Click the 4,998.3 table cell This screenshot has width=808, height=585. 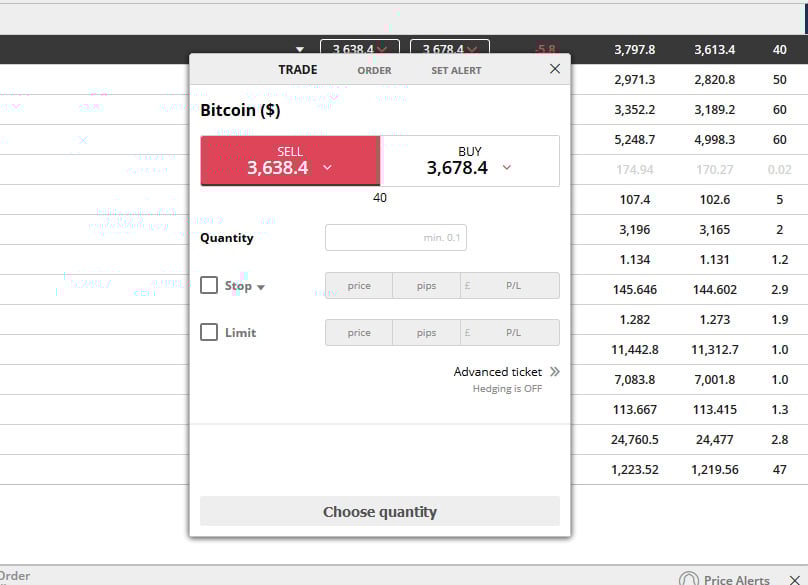point(715,140)
